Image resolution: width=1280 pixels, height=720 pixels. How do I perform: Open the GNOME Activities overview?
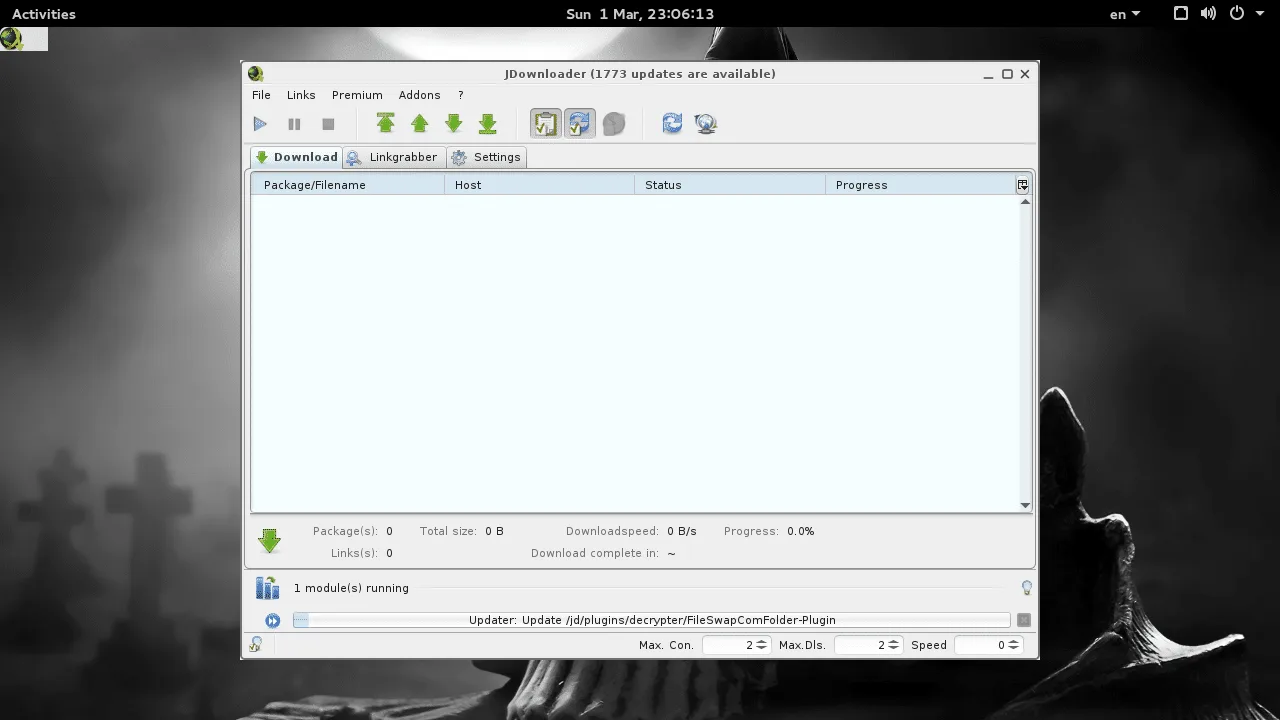tap(44, 14)
